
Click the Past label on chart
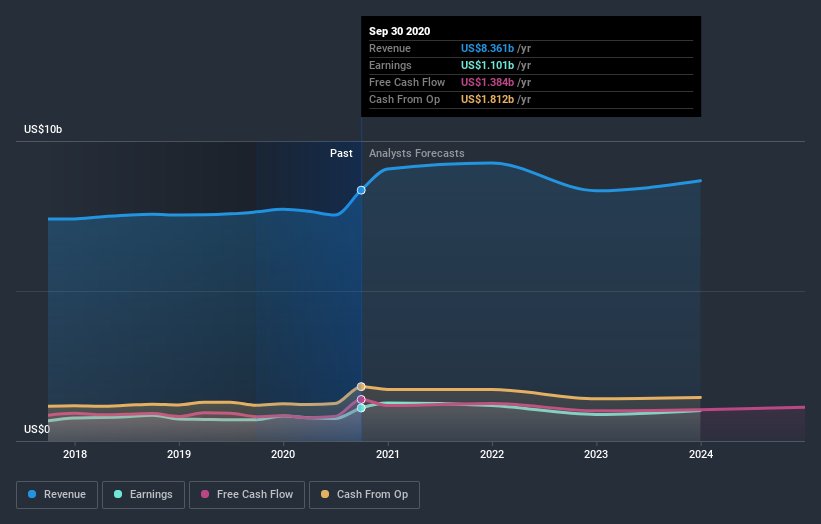coord(341,153)
